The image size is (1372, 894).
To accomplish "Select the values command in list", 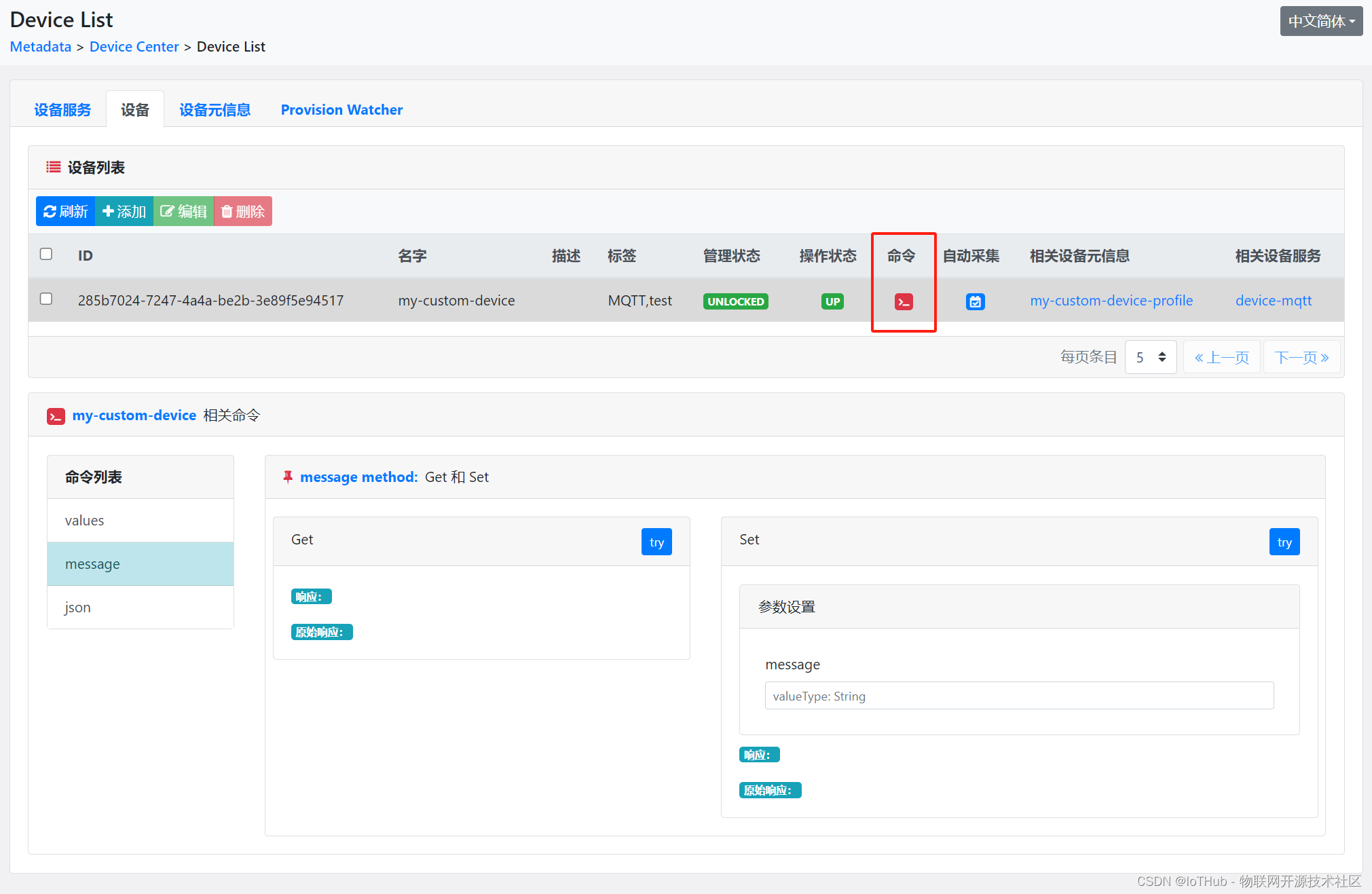I will click(141, 521).
